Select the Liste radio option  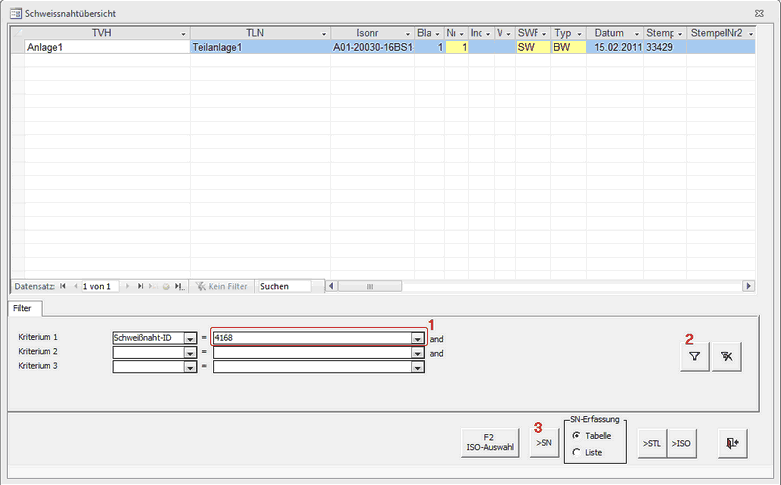point(576,452)
